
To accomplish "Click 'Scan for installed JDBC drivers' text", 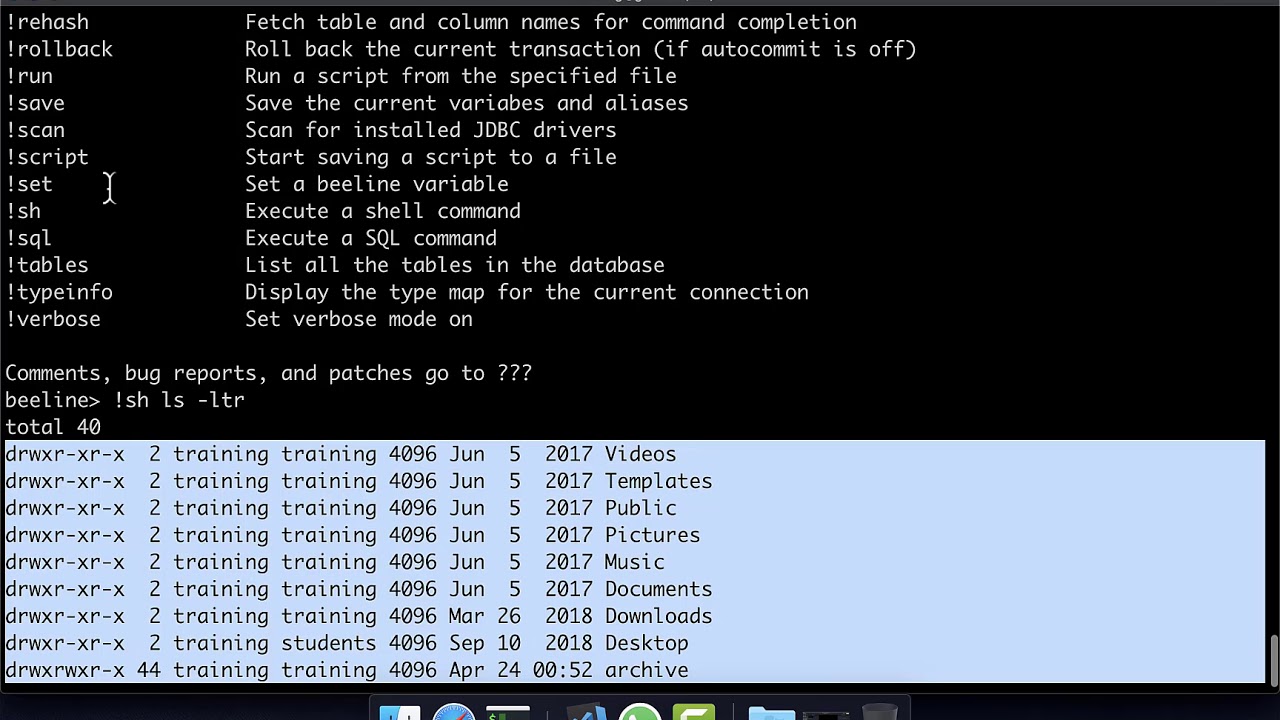I will pos(431,130).
